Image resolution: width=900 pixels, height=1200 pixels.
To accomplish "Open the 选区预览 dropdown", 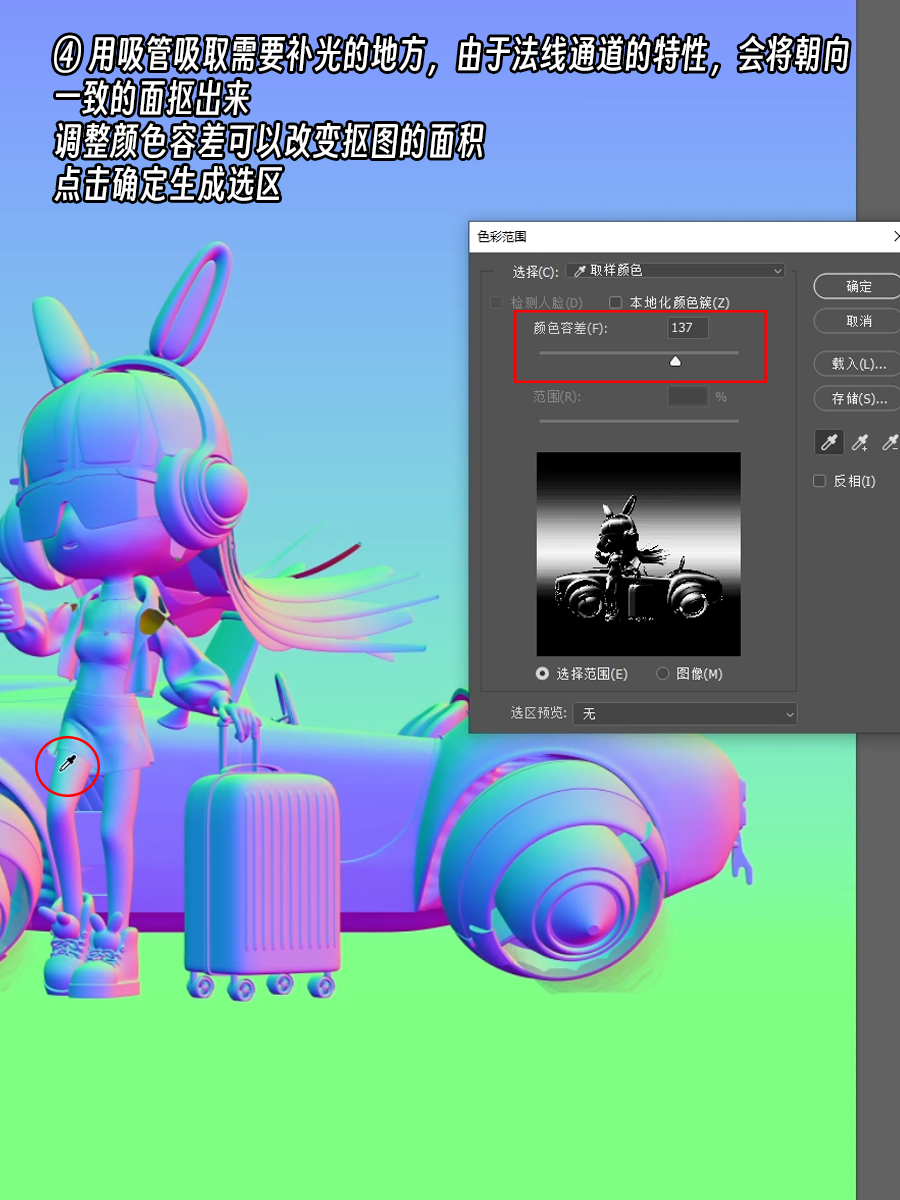I will (685, 714).
